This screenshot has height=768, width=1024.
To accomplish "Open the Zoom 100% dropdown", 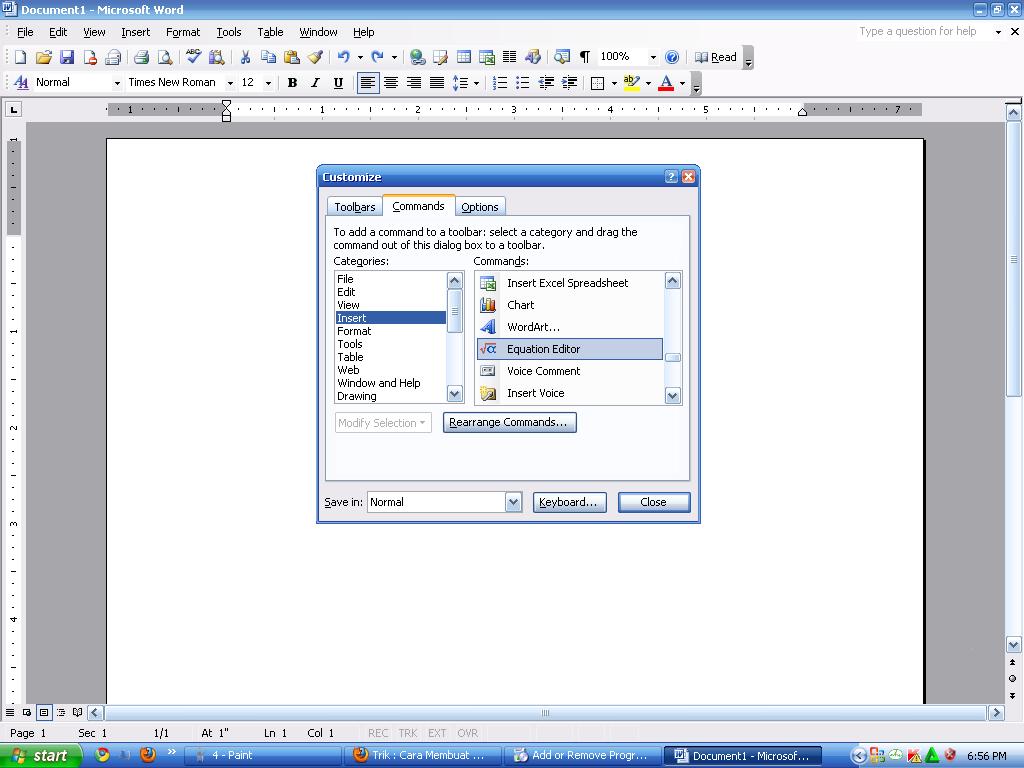I will (652, 57).
